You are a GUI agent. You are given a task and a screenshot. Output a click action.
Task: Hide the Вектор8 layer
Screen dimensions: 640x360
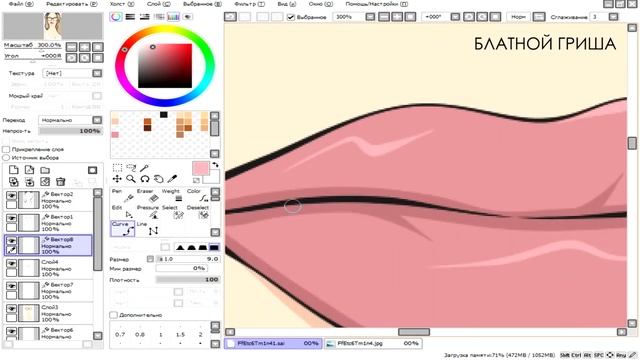[11, 241]
